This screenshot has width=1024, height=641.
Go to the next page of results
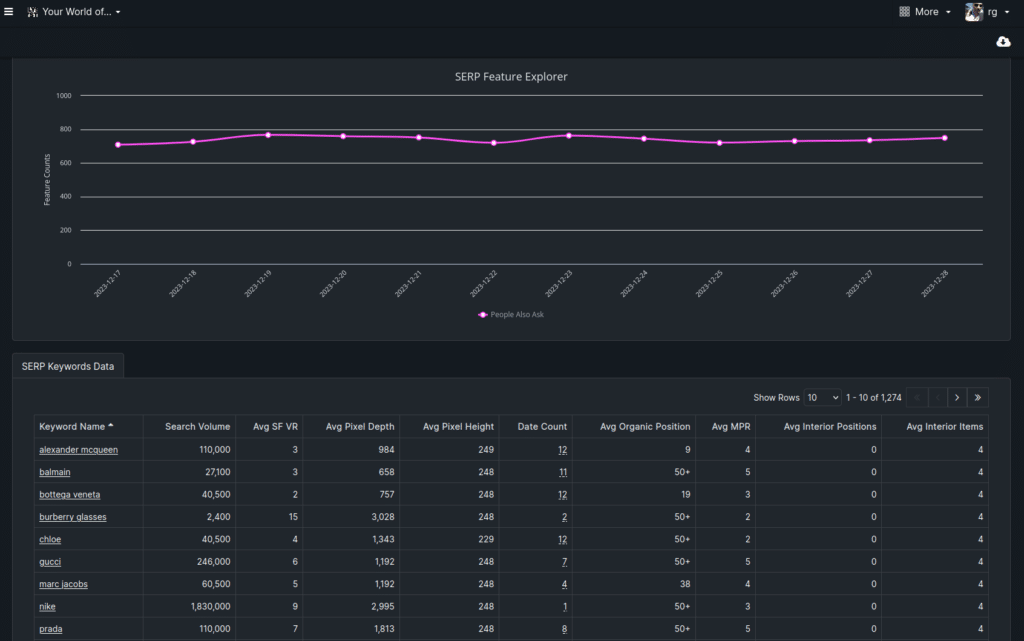pos(957,398)
